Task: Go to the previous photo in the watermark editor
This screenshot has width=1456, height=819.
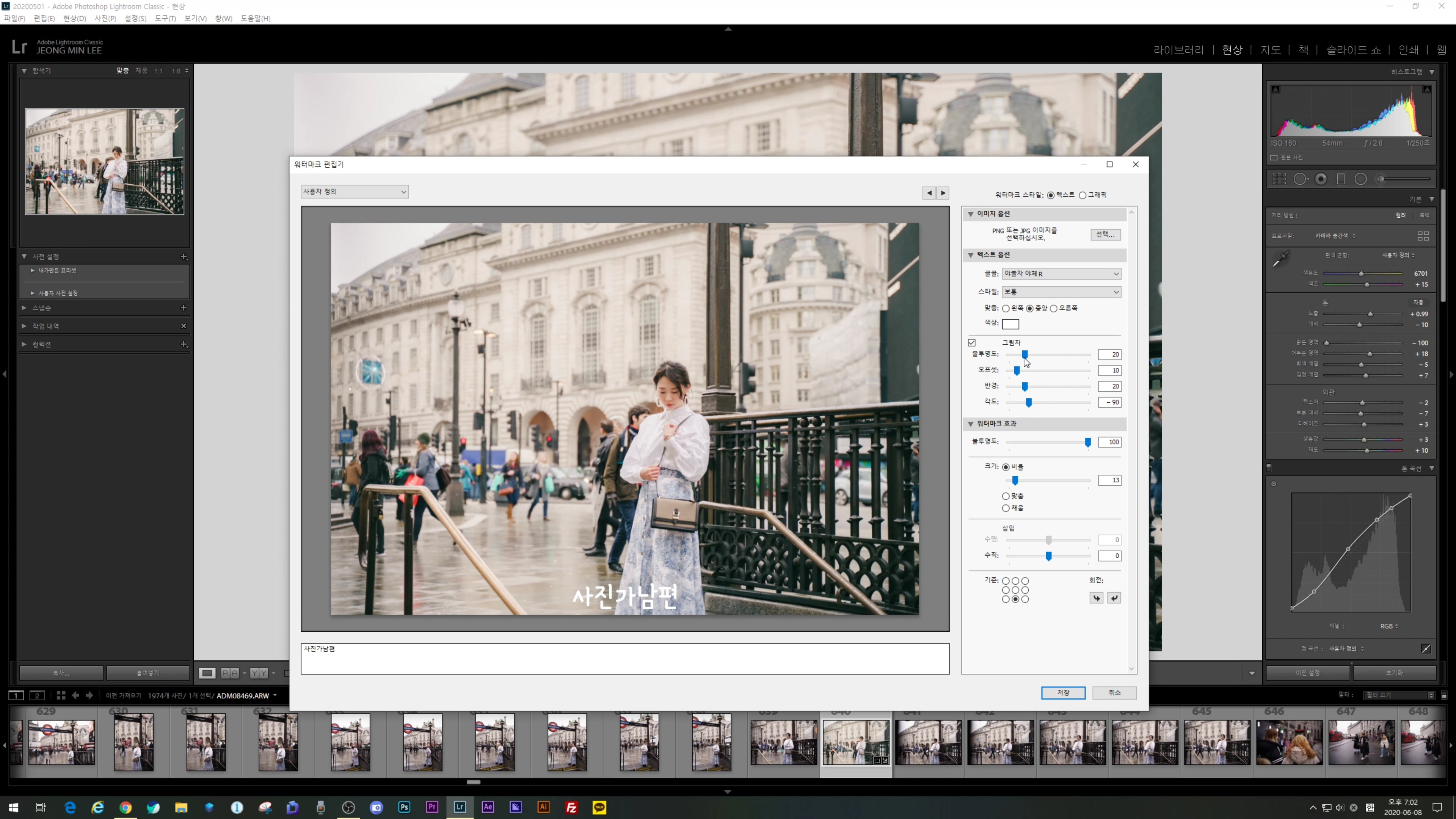Action: point(929,193)
